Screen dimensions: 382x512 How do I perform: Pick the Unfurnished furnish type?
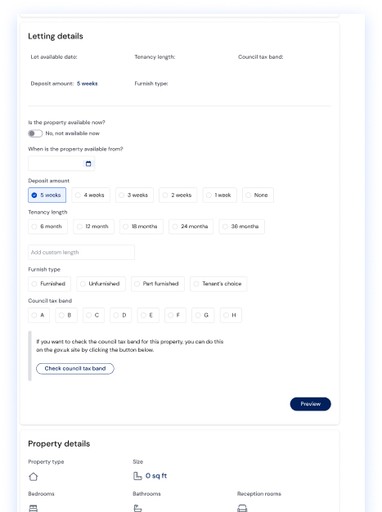pos(101,284)
